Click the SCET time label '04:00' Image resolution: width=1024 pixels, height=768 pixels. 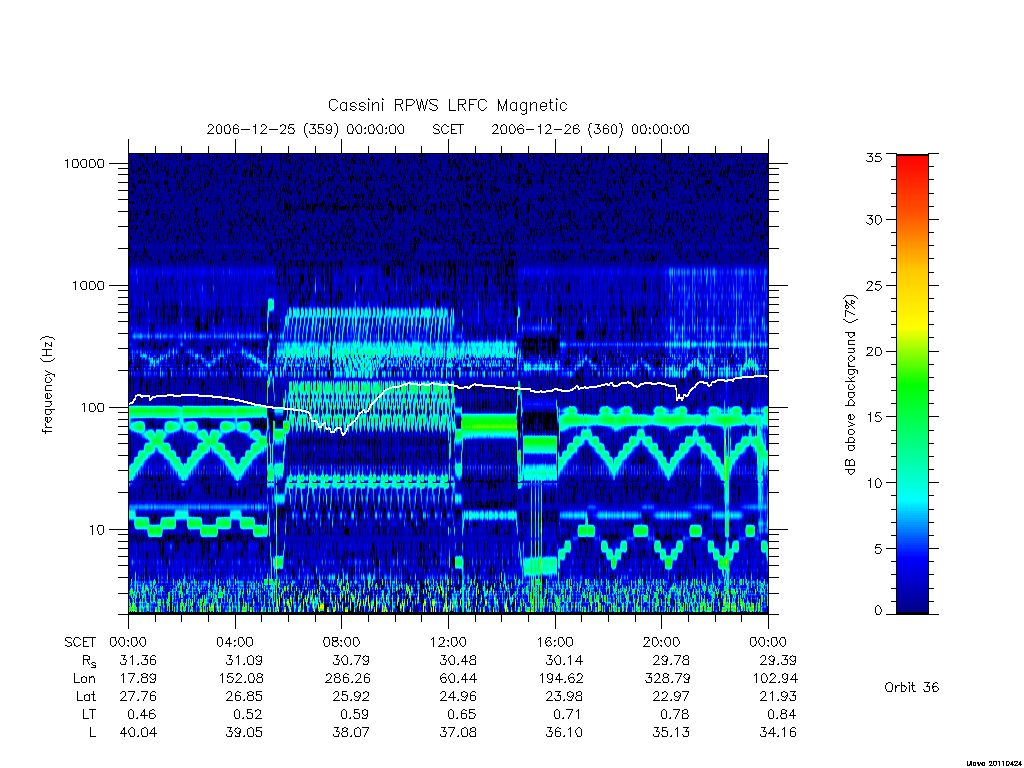point(235,642)
